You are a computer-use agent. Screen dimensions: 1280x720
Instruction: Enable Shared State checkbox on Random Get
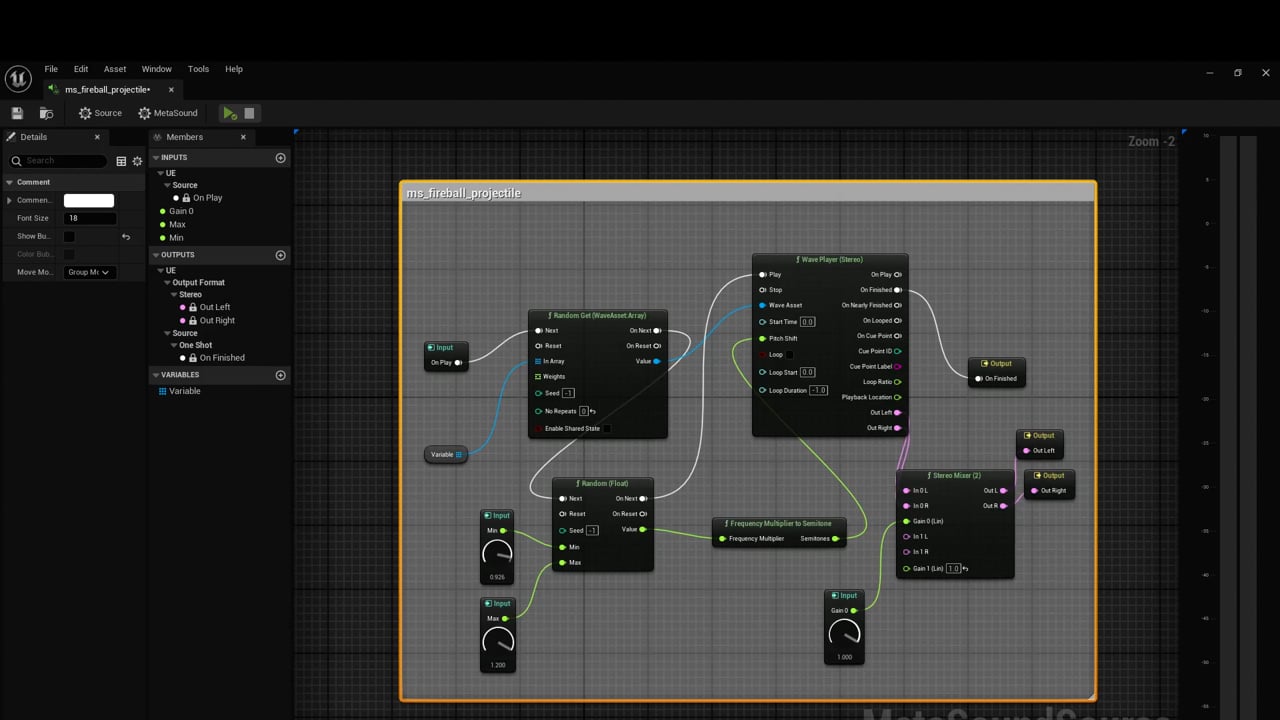click(607, 429)
